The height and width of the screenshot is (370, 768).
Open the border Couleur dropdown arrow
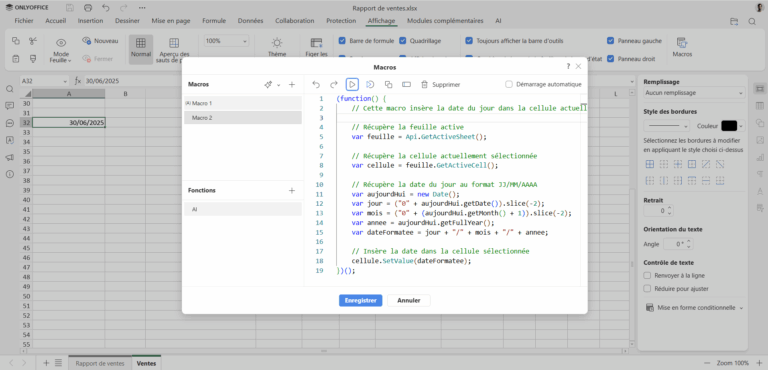[741, 126]
